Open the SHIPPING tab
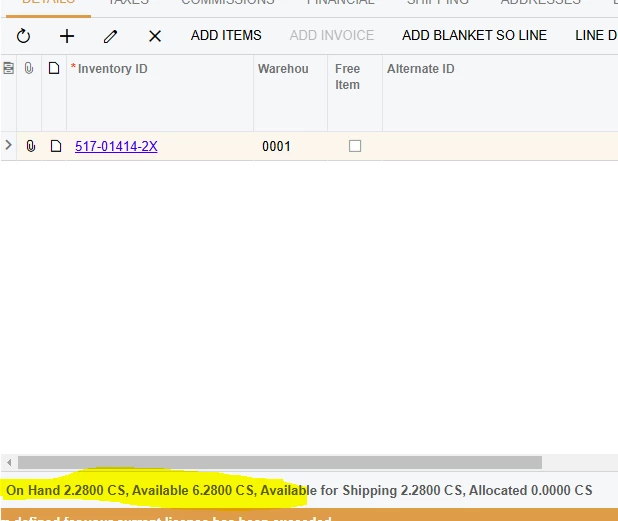Viewport: 618px width, 521px height. pyautogui.click(x=437, y=2)
